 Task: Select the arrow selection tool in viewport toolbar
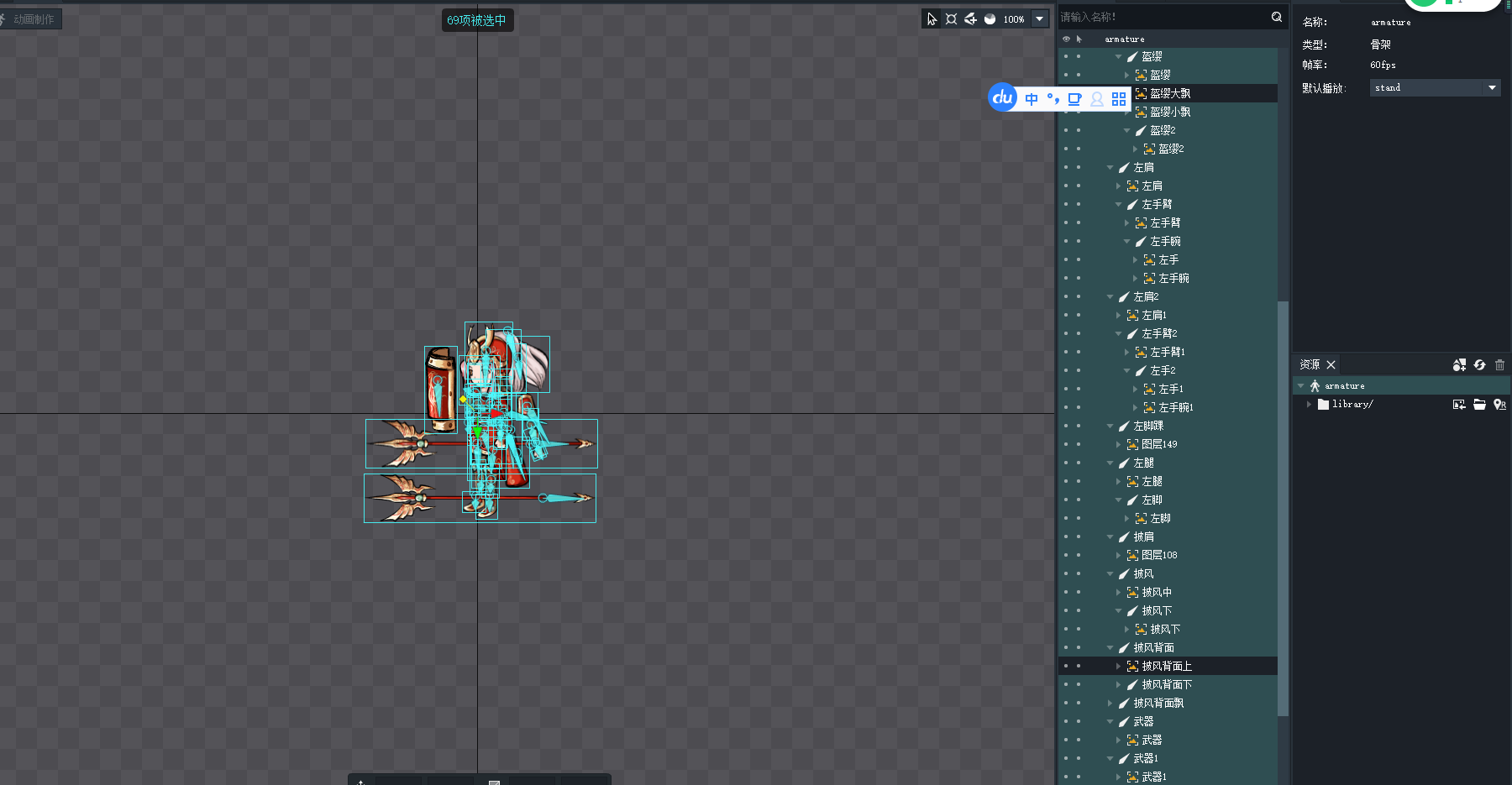pyautogui.click(x=932, y=19)
